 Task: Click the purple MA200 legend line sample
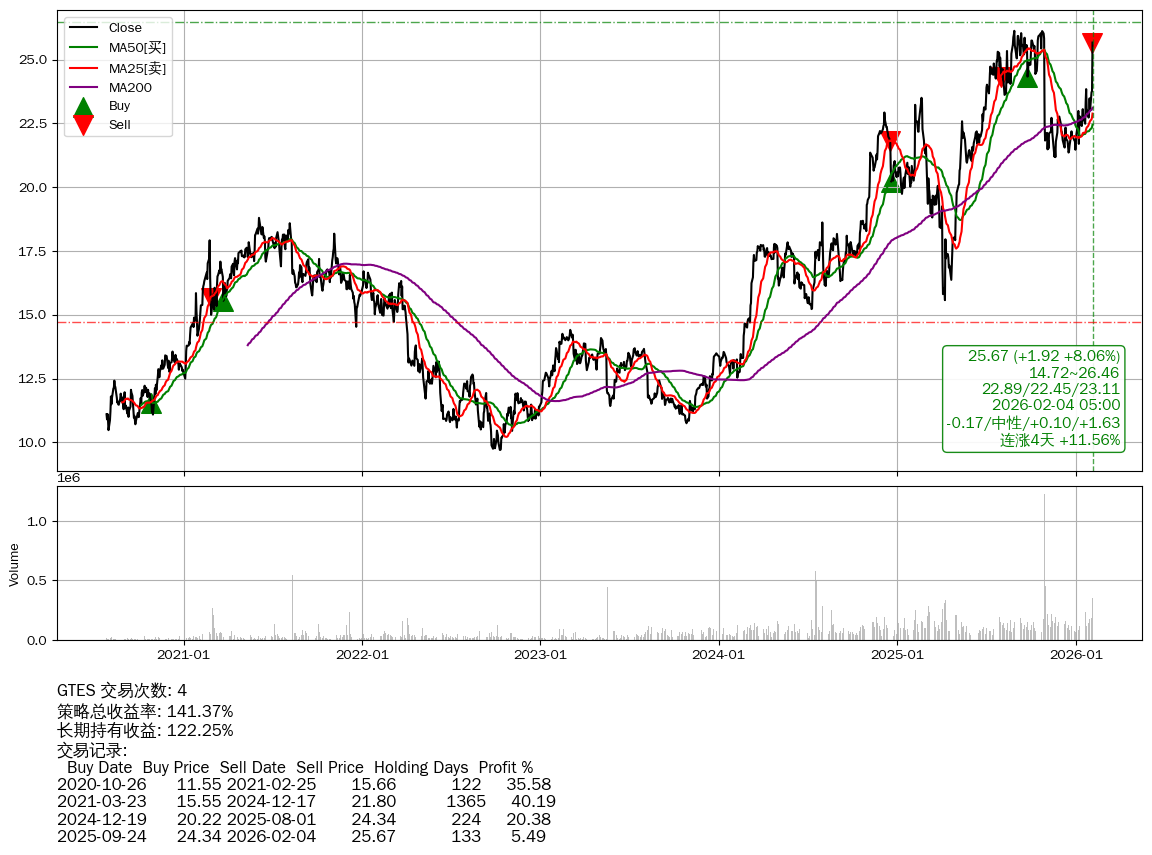(84, 88)
